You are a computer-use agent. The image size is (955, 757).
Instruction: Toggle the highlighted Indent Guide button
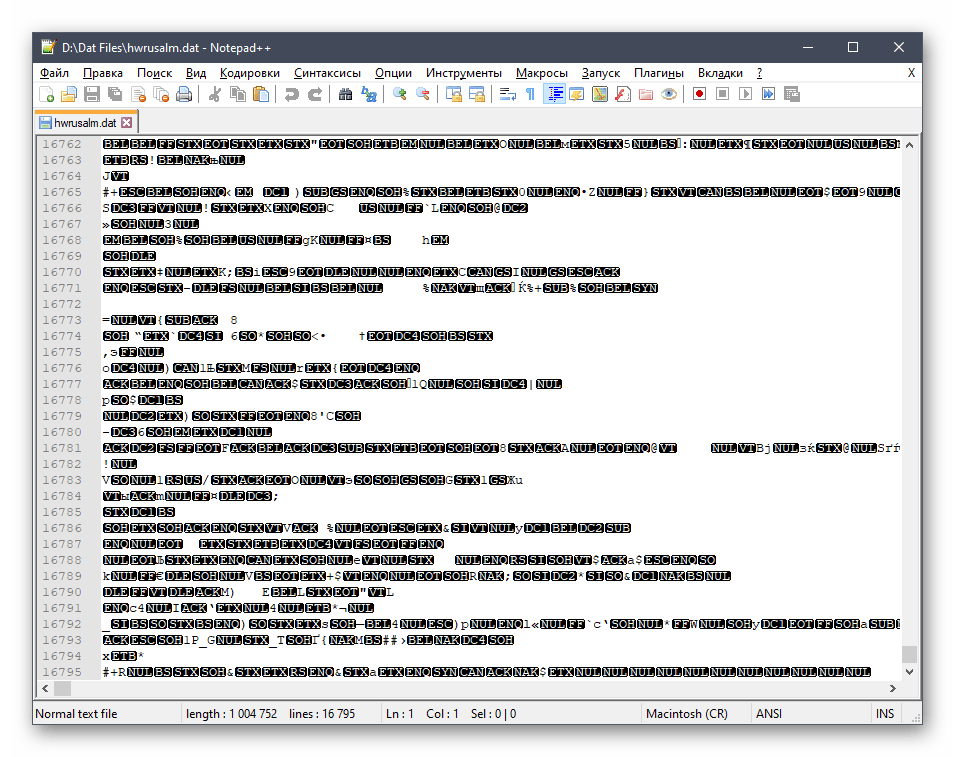(554, 94)
